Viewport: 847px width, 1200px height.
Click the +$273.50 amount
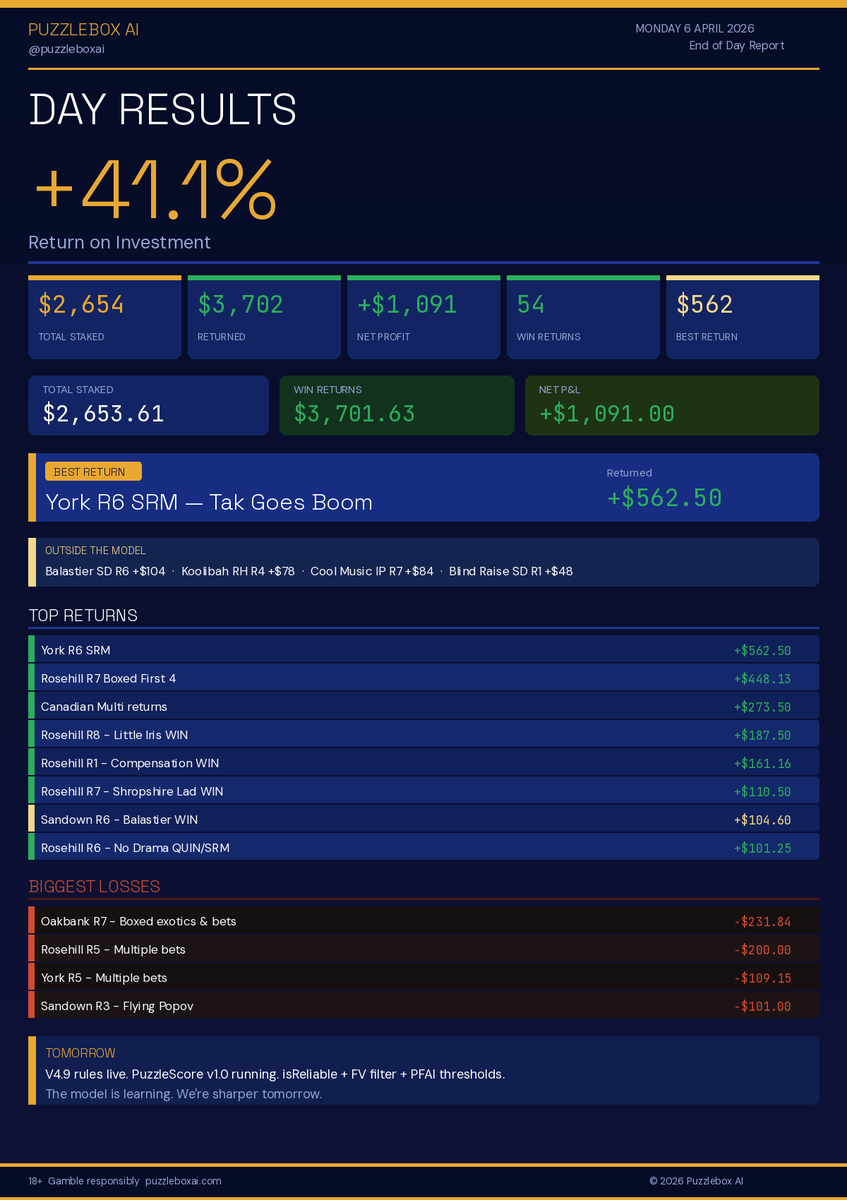[762, 706]
